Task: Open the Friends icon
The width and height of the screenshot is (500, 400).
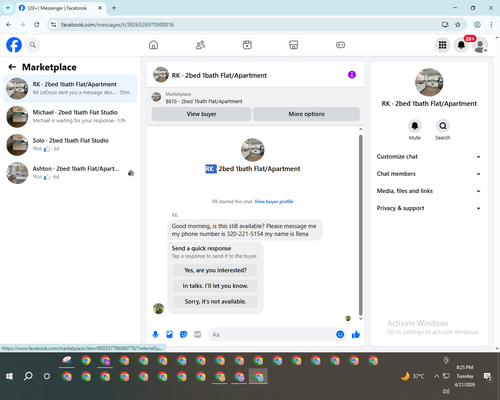Action: pos(200,45)
